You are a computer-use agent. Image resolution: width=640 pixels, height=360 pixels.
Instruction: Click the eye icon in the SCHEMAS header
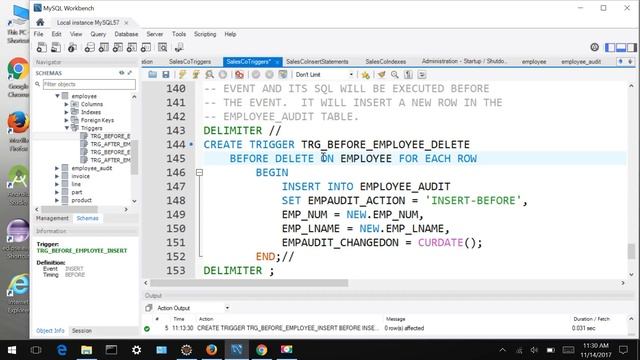coord(122,73)
